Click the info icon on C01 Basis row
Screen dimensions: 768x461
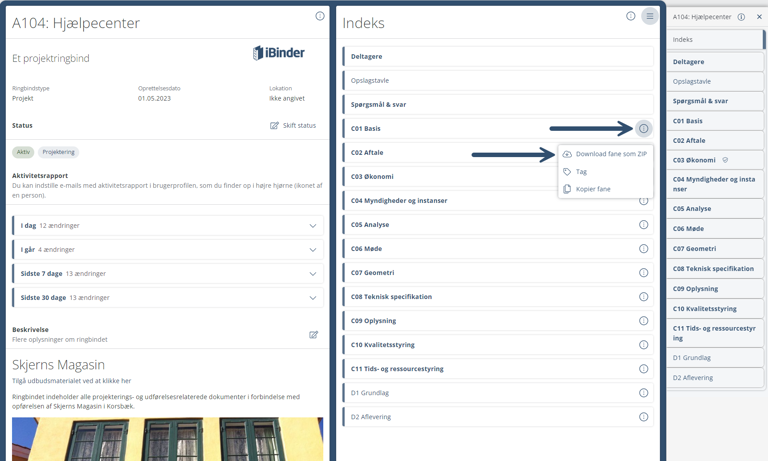pos(643,129)
